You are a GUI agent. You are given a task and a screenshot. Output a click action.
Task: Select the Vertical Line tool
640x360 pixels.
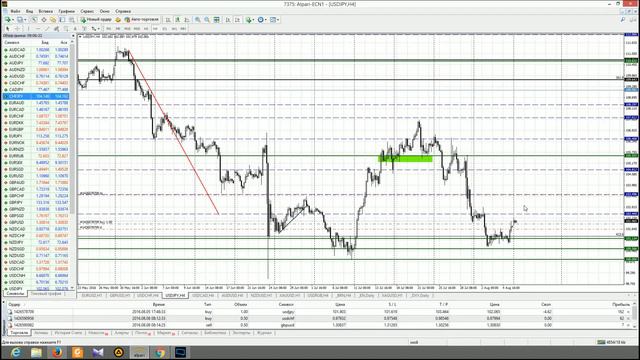(x=28, y=29)
